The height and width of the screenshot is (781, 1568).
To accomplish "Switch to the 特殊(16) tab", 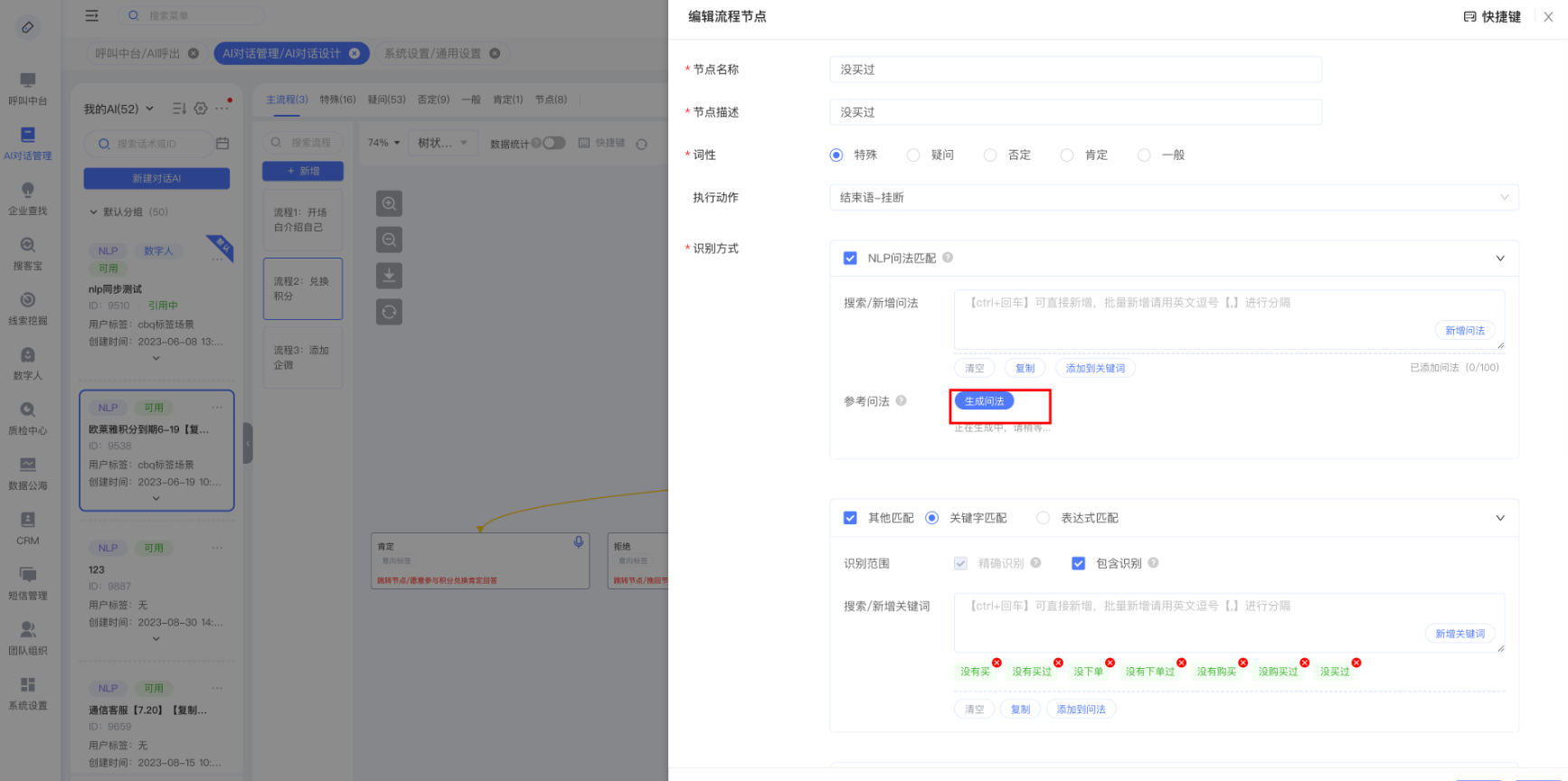I will (x=337, y=99).
